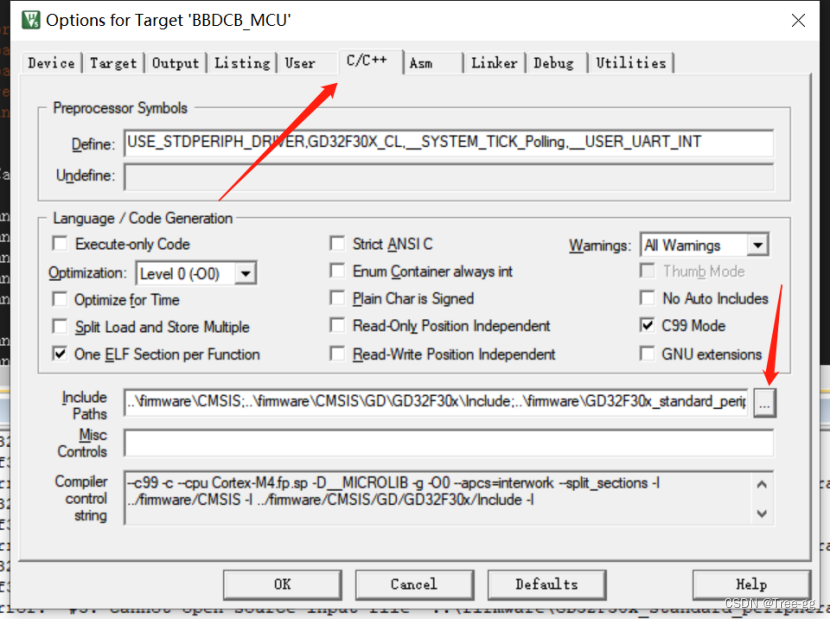This screenshot has width=831, height=620.
Task: Disable C99 Mode
Action: pyautogui.click(x=648, y=325)
